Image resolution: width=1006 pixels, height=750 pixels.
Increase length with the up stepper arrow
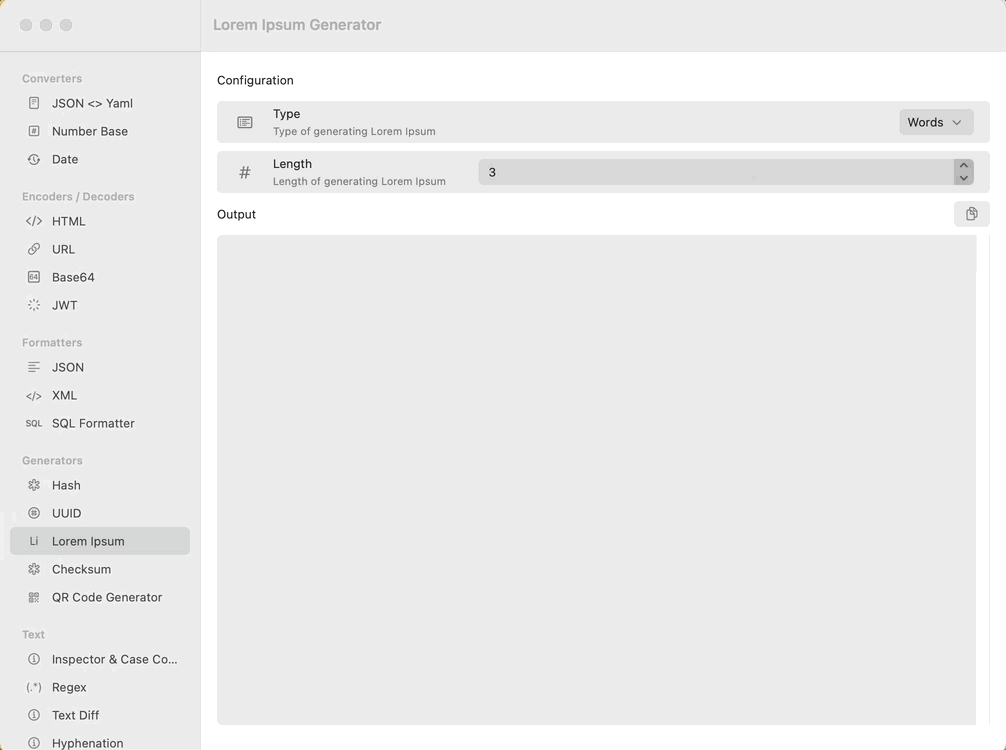tap(964, 166)
